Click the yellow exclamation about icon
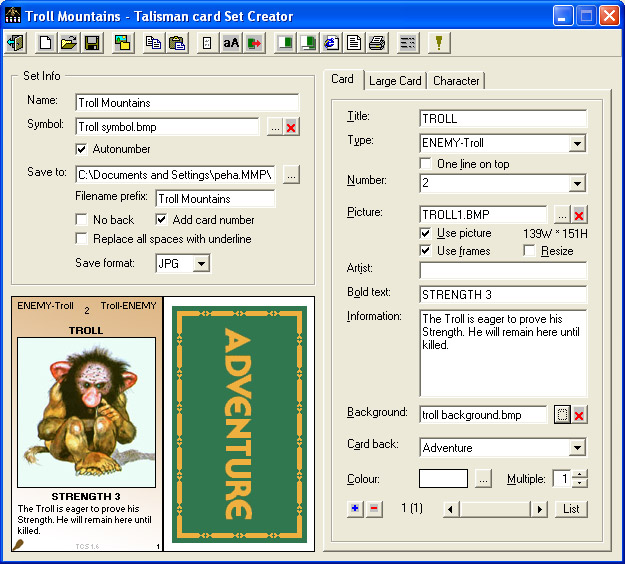This screenshot has width=625, height=564. point(439,42)
